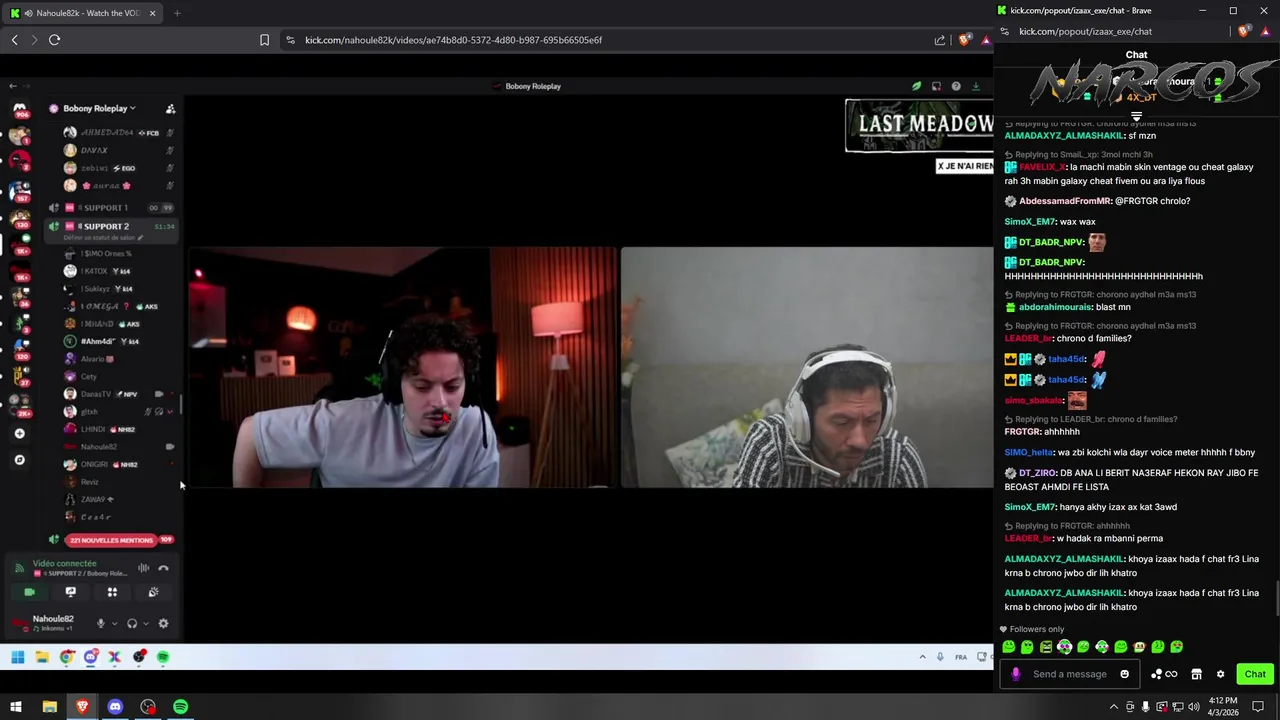Image resolution: width=1280 pixels, height=720 pixels.
Task: Open Spotify from Windows taskbar
Action: [x=180, y=707]
